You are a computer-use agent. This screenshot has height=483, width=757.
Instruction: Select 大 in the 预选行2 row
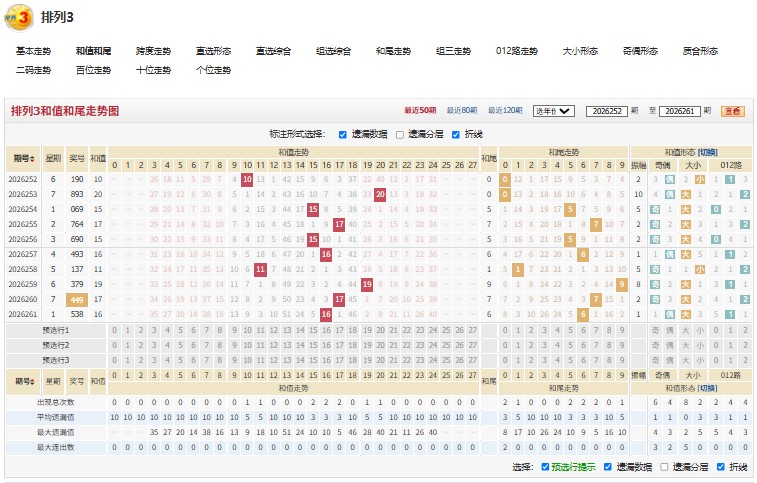pyautogui.click(x=685, y=346)
